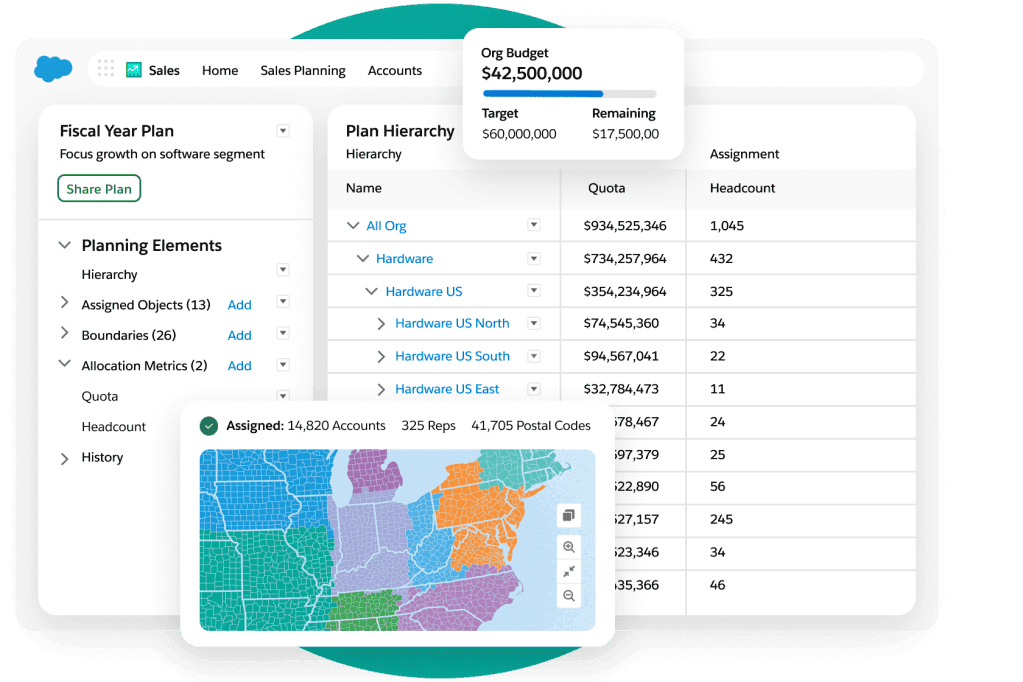Zoom out on the territory map
Viewport: 1023px width, 682px height.
coord(569,596)
